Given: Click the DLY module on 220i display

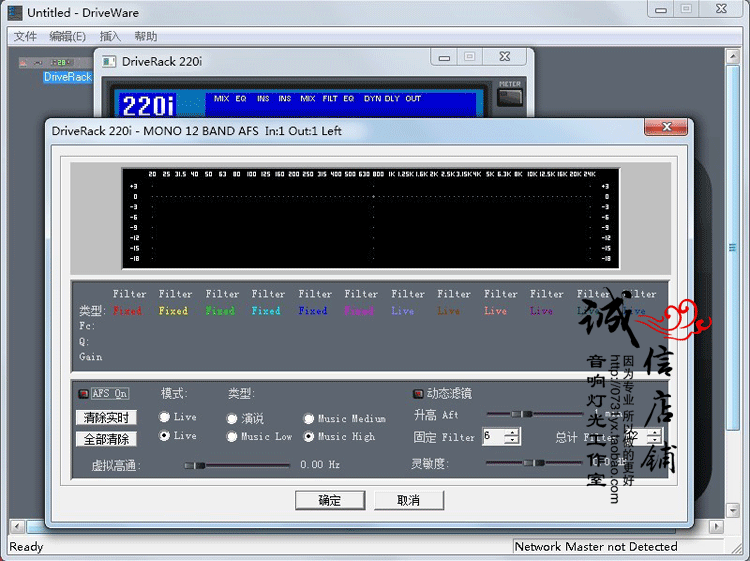Looking at the screenshot, I should click(392, 99).
